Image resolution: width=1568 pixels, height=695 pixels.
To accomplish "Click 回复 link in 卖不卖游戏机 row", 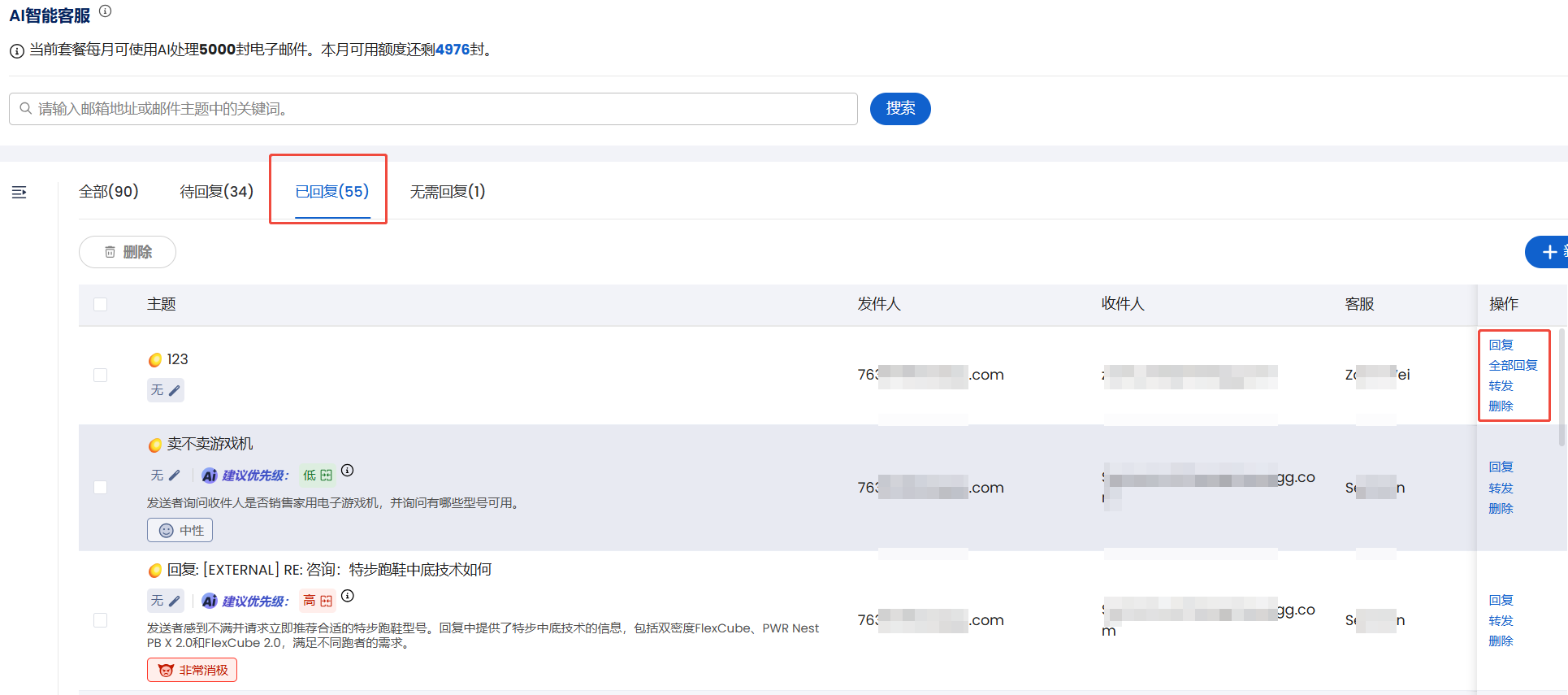I will click(x=1501, y=467).
